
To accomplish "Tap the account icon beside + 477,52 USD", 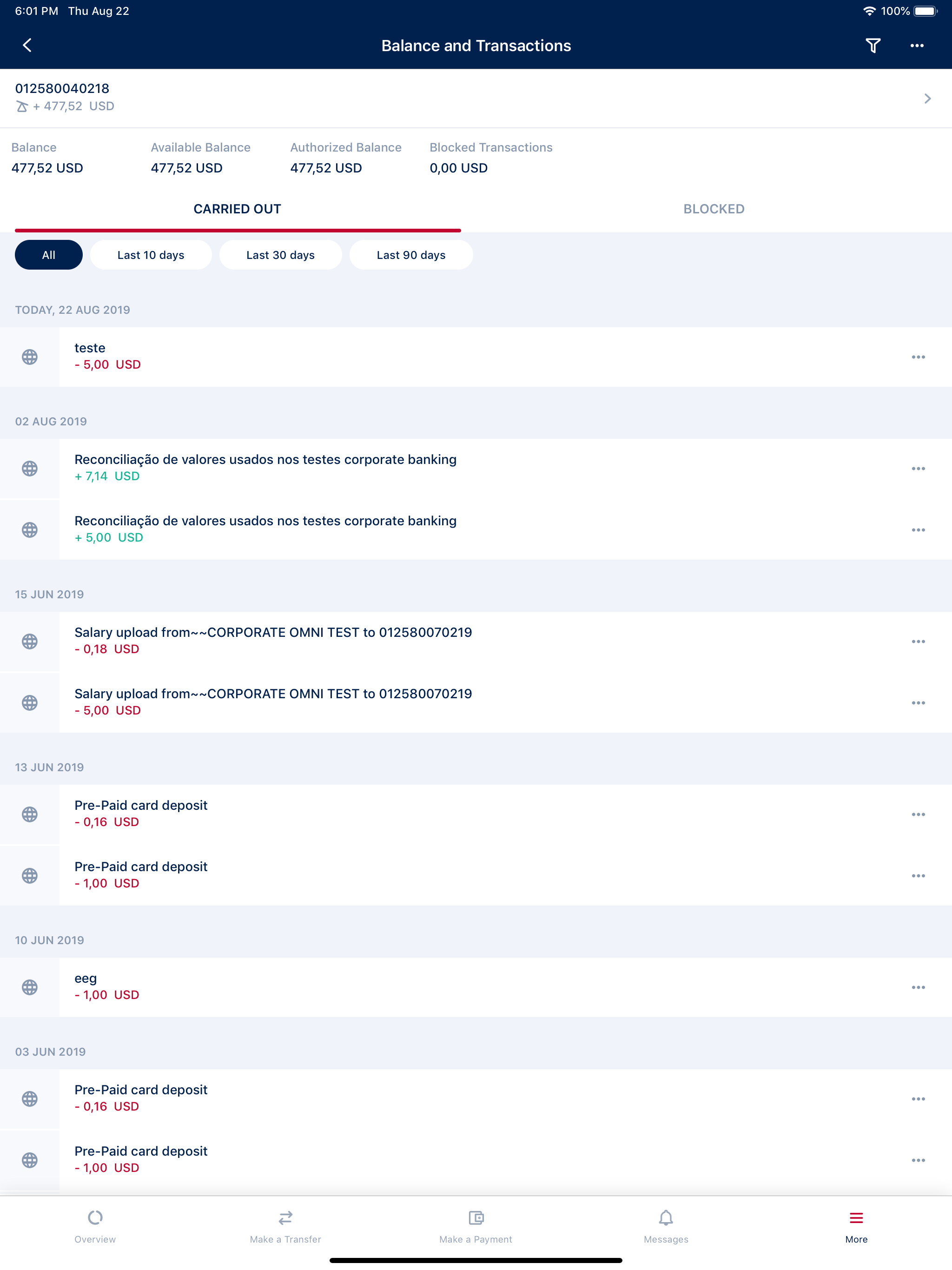I will point(22,106).
